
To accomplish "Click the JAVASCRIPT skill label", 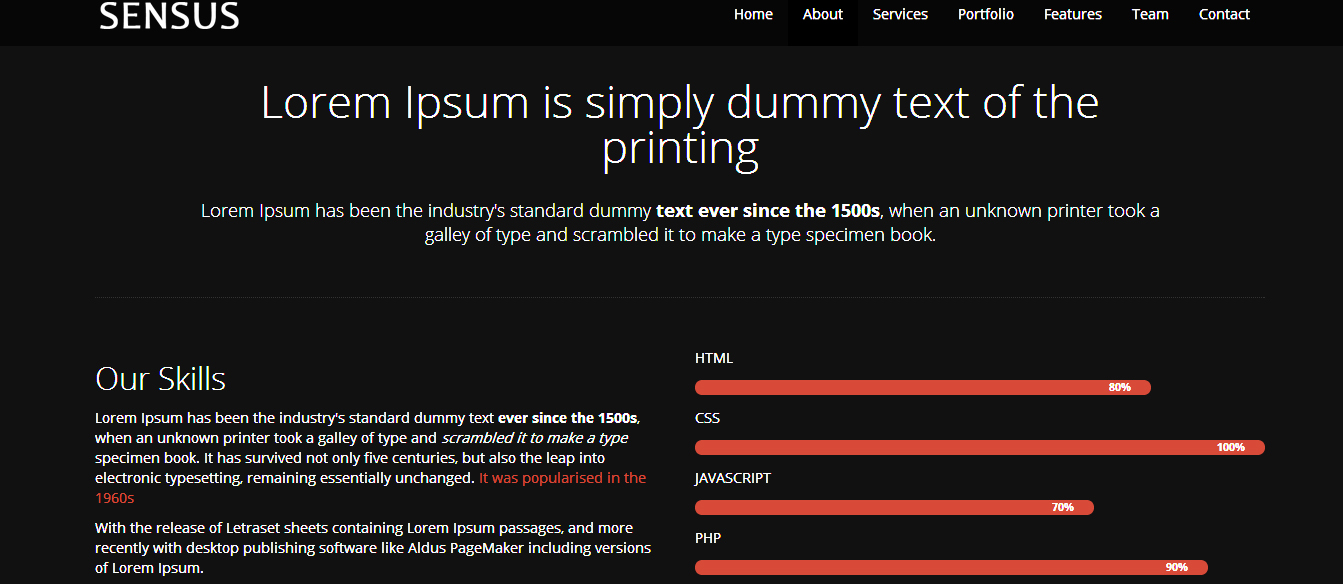I will [x=732, y=478].
